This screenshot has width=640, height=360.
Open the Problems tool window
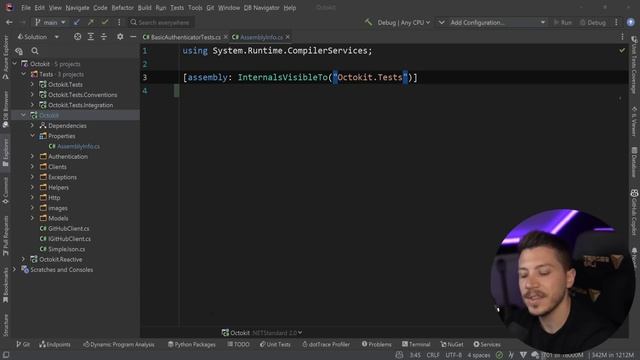tap(376, 344)
